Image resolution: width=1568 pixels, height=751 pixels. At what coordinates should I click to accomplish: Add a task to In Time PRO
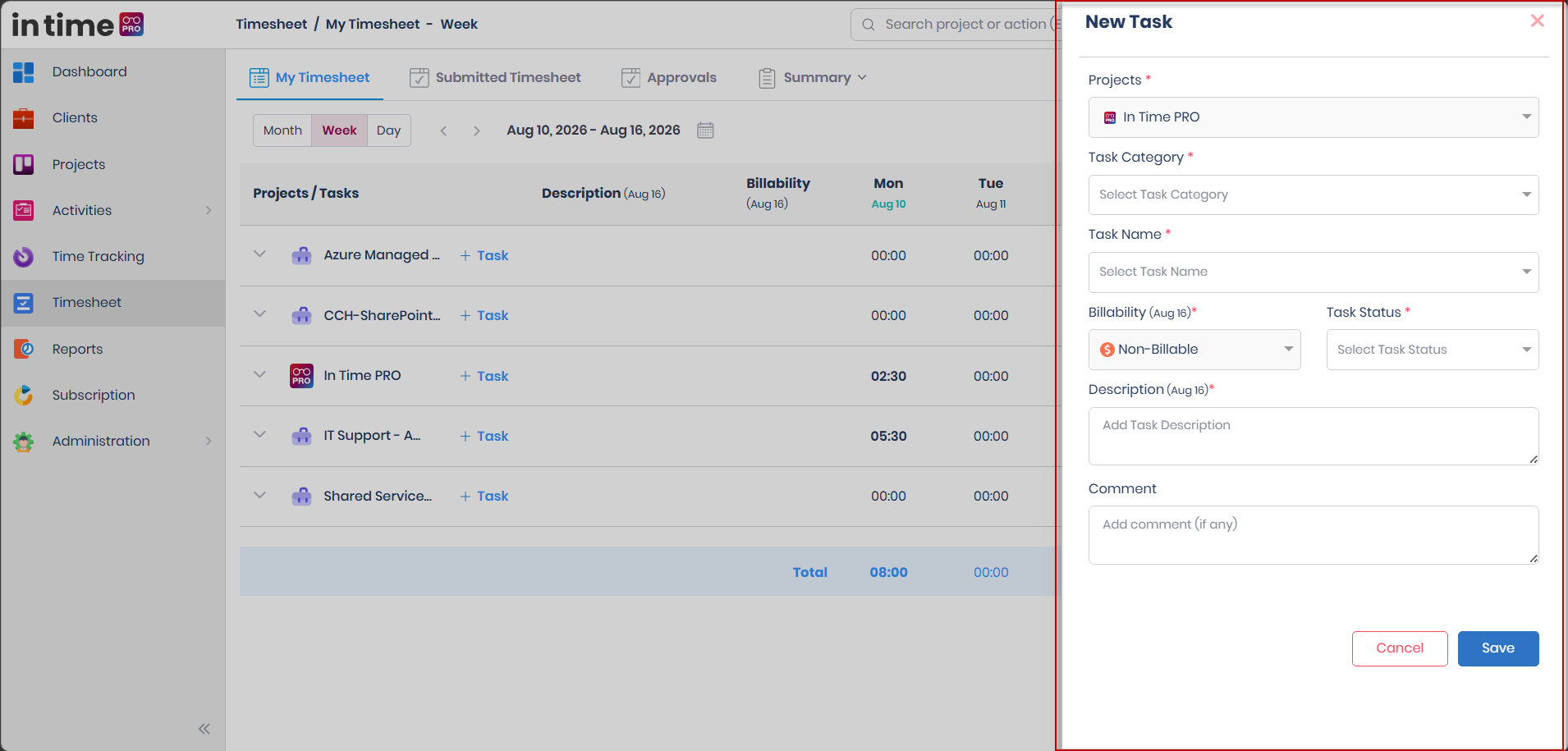(484, 376)
